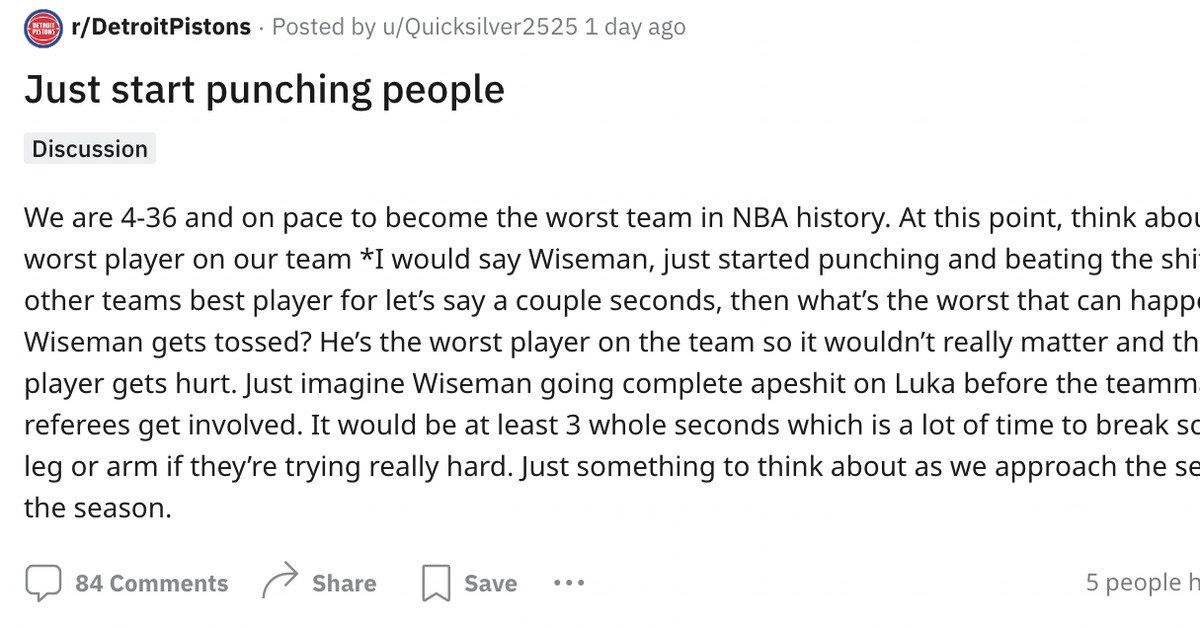The image size is (1200, 628).
Task: Click the comment speech bubble icon
Action: click(x=43, y=582)
